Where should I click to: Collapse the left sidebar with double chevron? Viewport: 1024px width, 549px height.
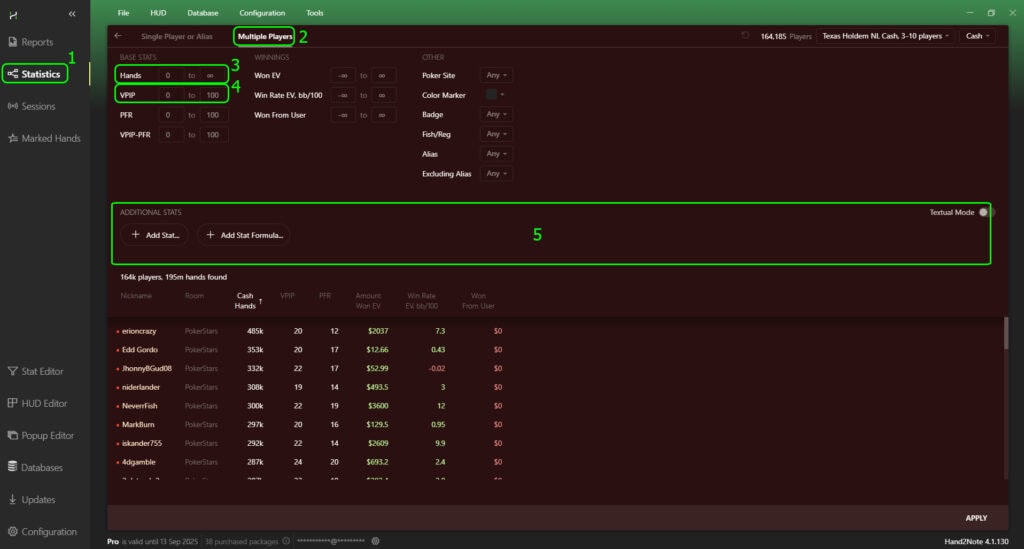point(72,14)
